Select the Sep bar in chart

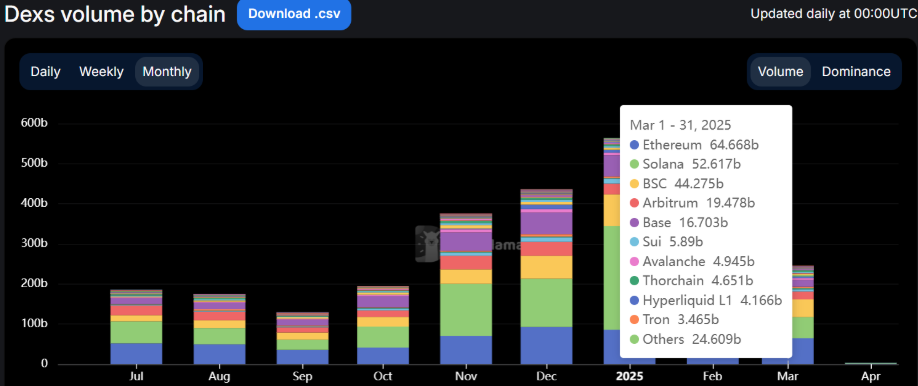point(302,338)
